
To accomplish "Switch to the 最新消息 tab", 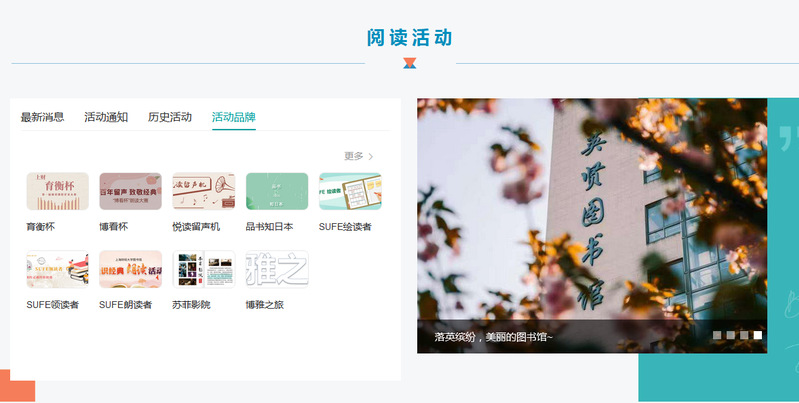I will coord(42,117).
